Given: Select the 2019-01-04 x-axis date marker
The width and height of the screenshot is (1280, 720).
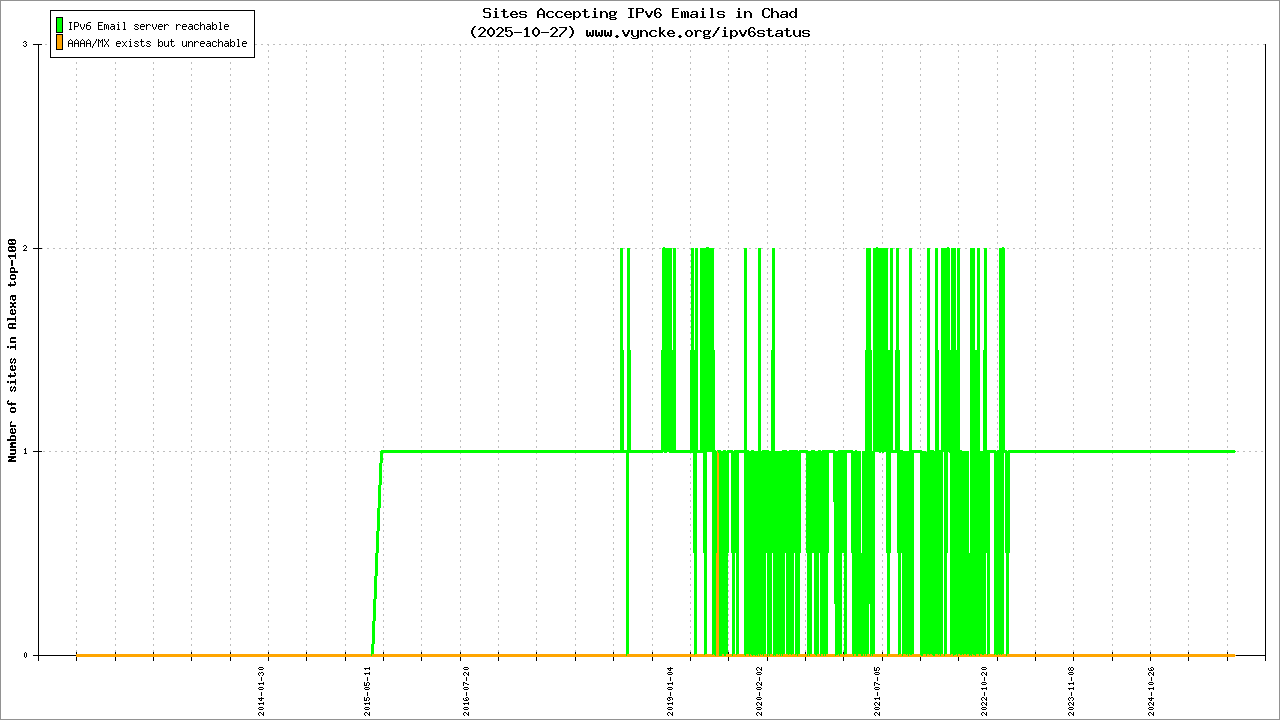Looking at the screenshot, I should tap(671, 690).
